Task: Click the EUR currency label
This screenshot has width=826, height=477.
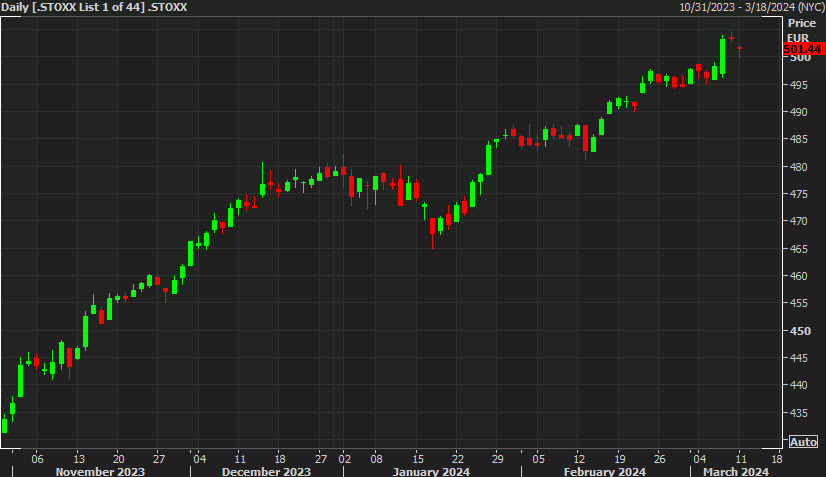Action: [798, 38]
